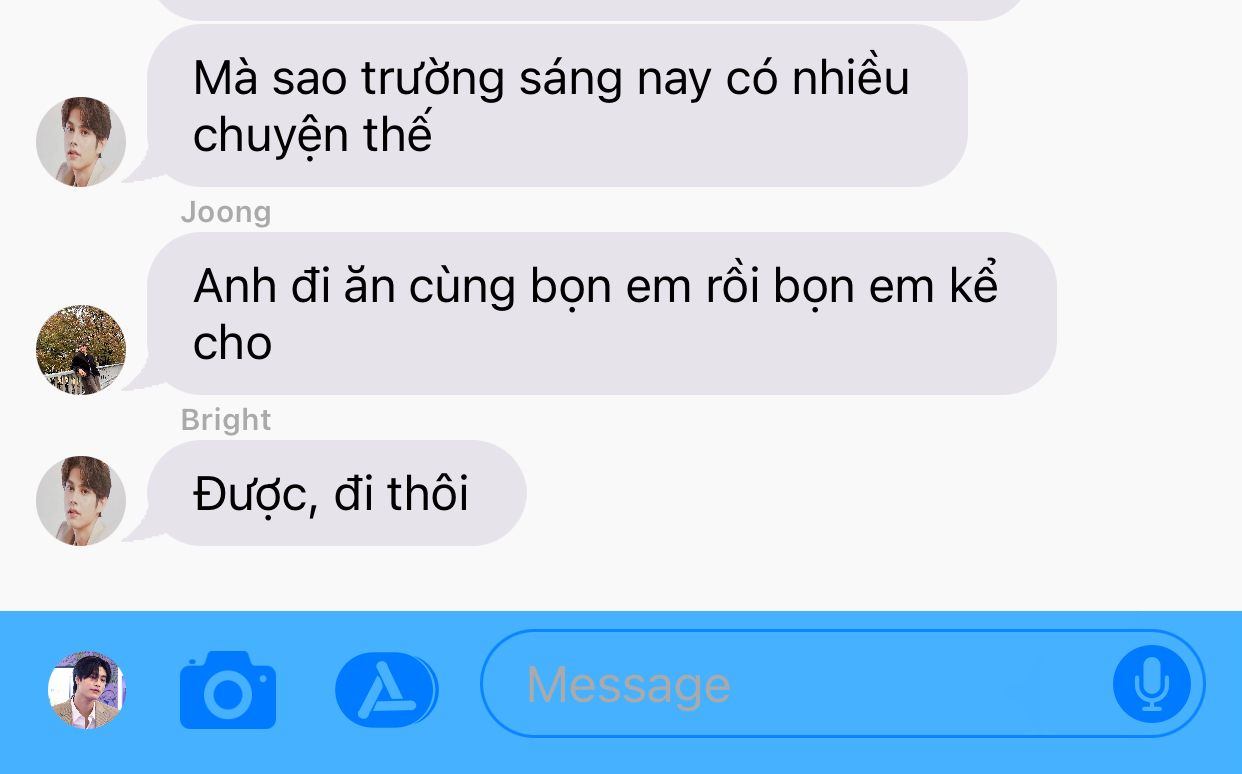Open the App Store apps icon
Viewport: 1242px width, 774px height.
pyautogui.click(x=386, y=689)
